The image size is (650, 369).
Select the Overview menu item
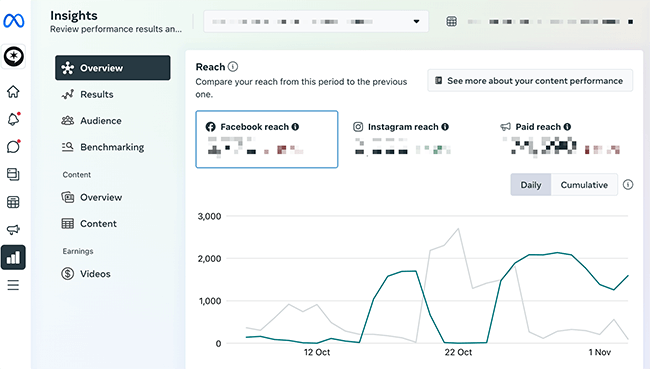coord(113,68)
